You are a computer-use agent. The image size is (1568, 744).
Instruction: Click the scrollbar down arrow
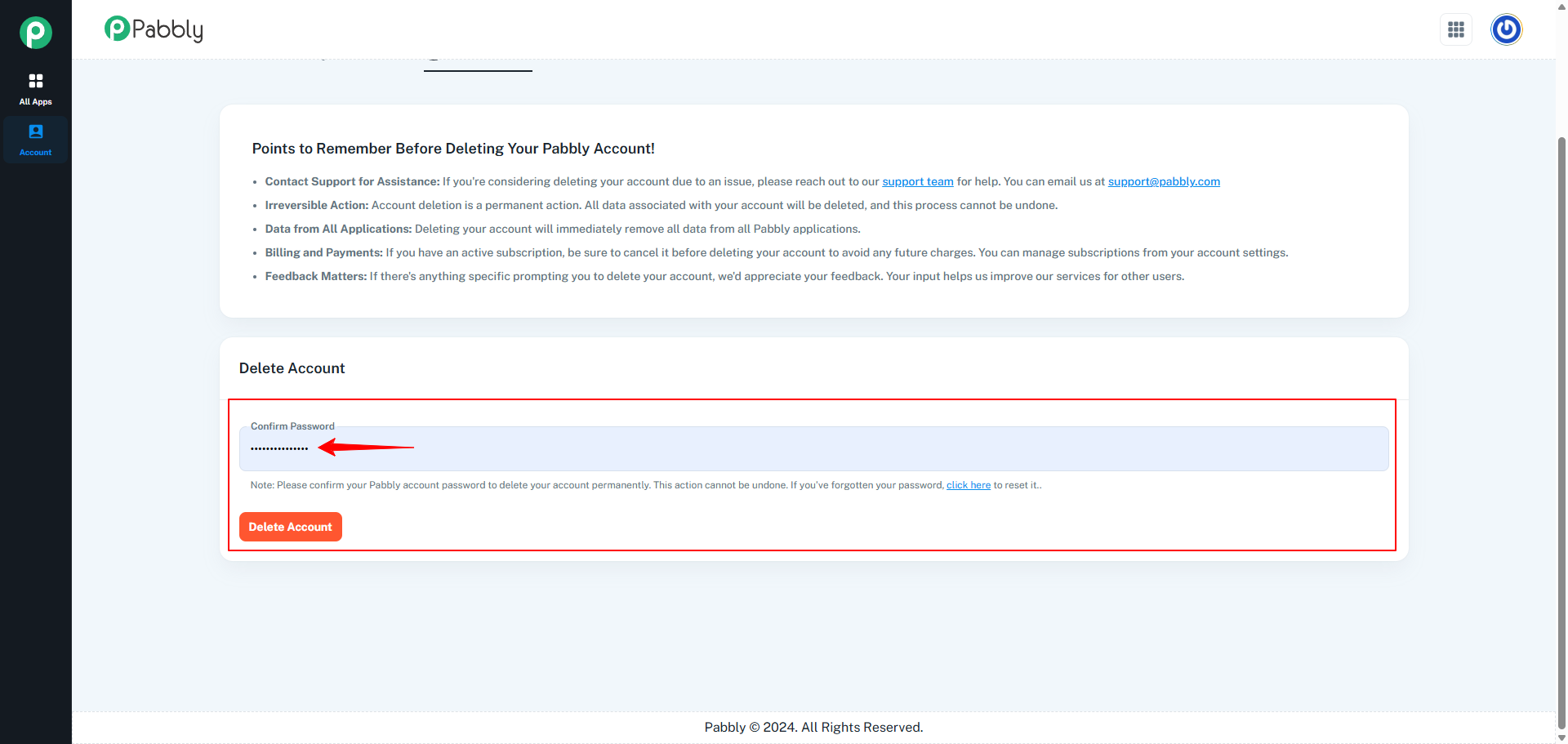1561,737
